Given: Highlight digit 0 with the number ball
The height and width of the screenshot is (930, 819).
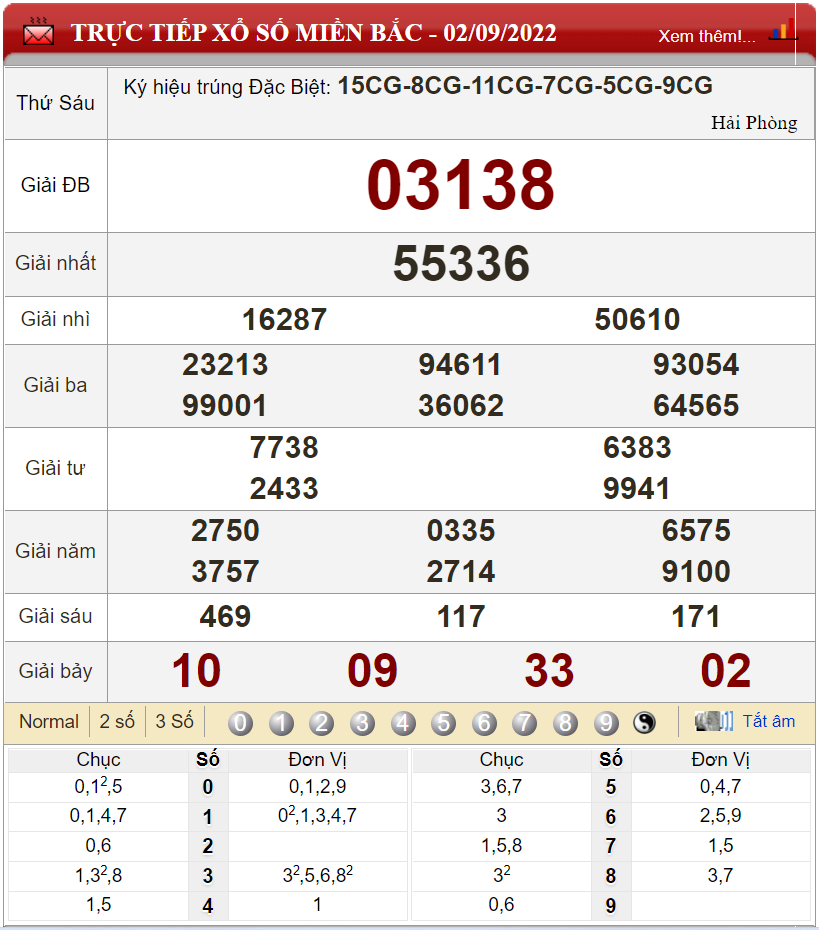Looking at the screenshot, I should [x=240, y=723].
